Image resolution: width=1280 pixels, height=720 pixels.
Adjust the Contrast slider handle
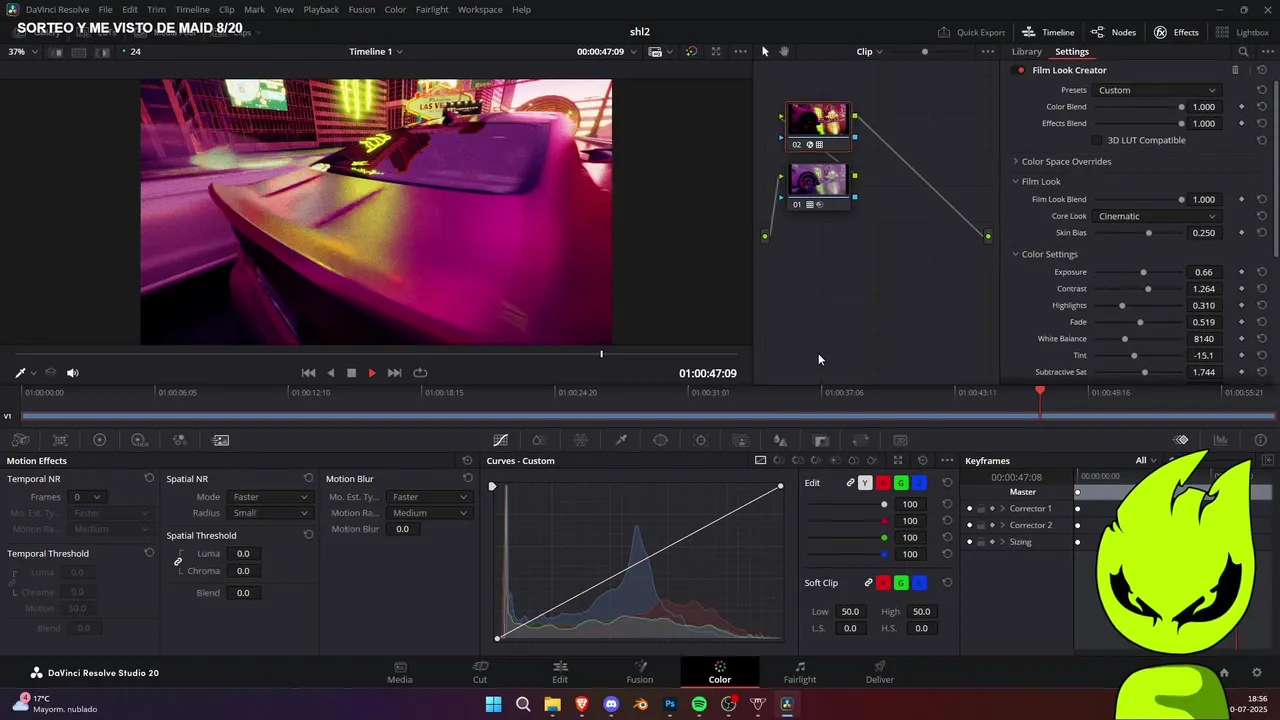click(1148, 289)
